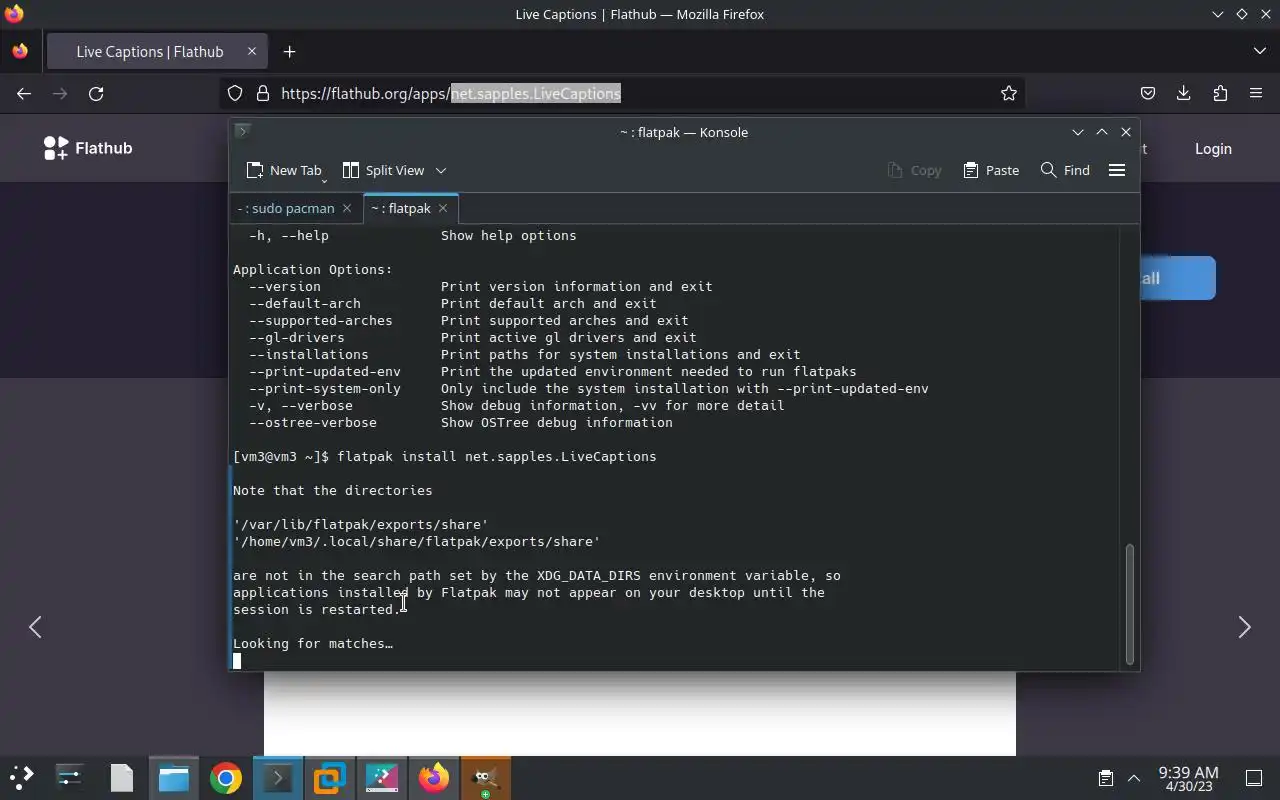Close the 'sudo pacman' tab
This screenshot has width=1280, height=800.
(x=347, y=208)
